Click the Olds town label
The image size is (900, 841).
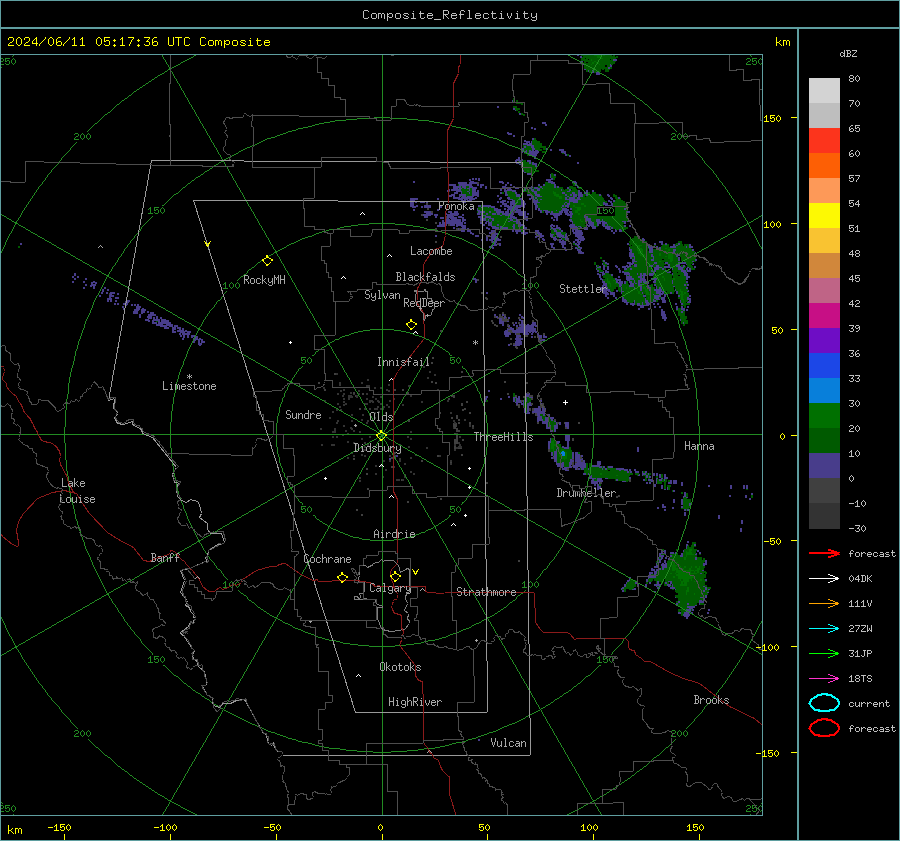coord(381,417)
